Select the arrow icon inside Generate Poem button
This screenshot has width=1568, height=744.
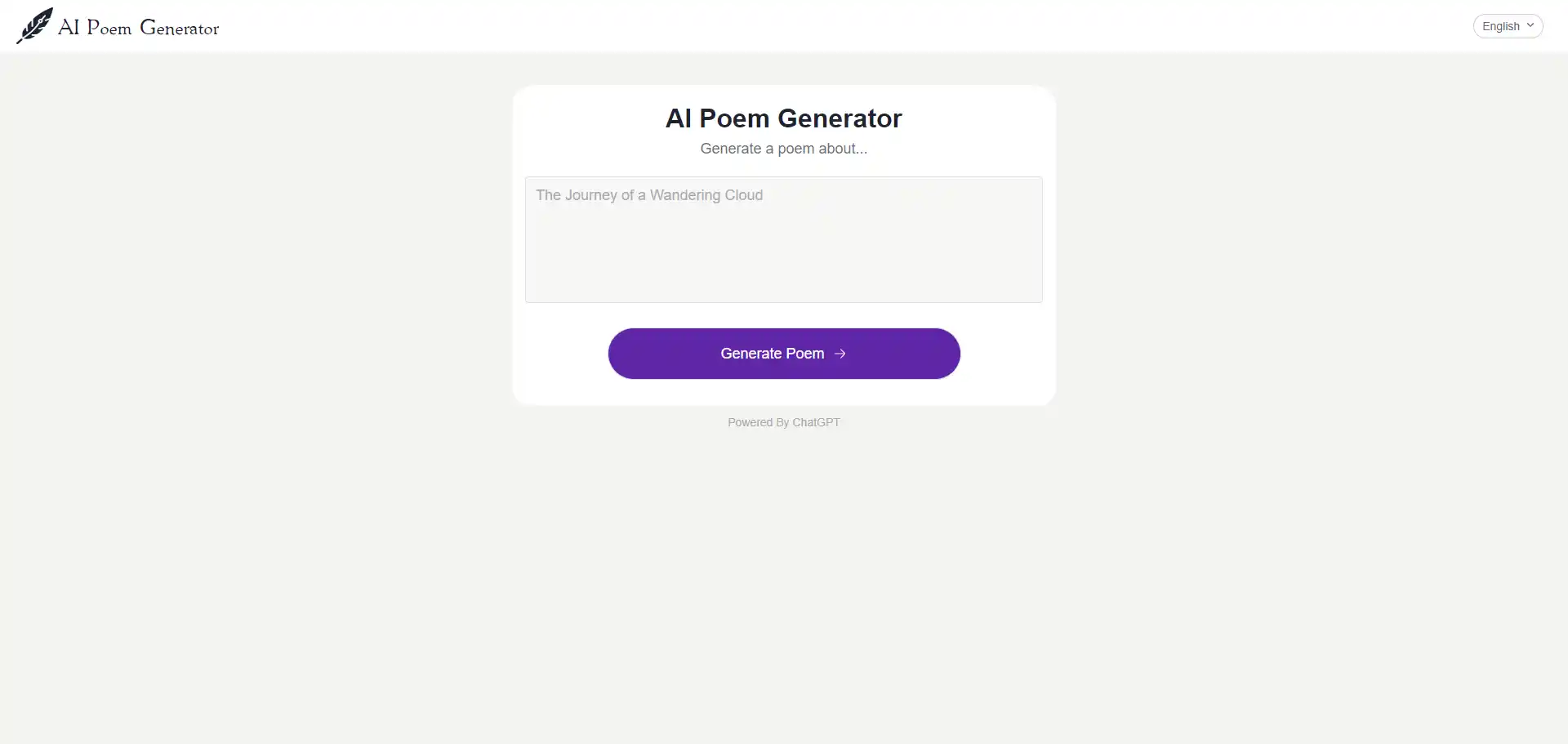tap(840, 353)
